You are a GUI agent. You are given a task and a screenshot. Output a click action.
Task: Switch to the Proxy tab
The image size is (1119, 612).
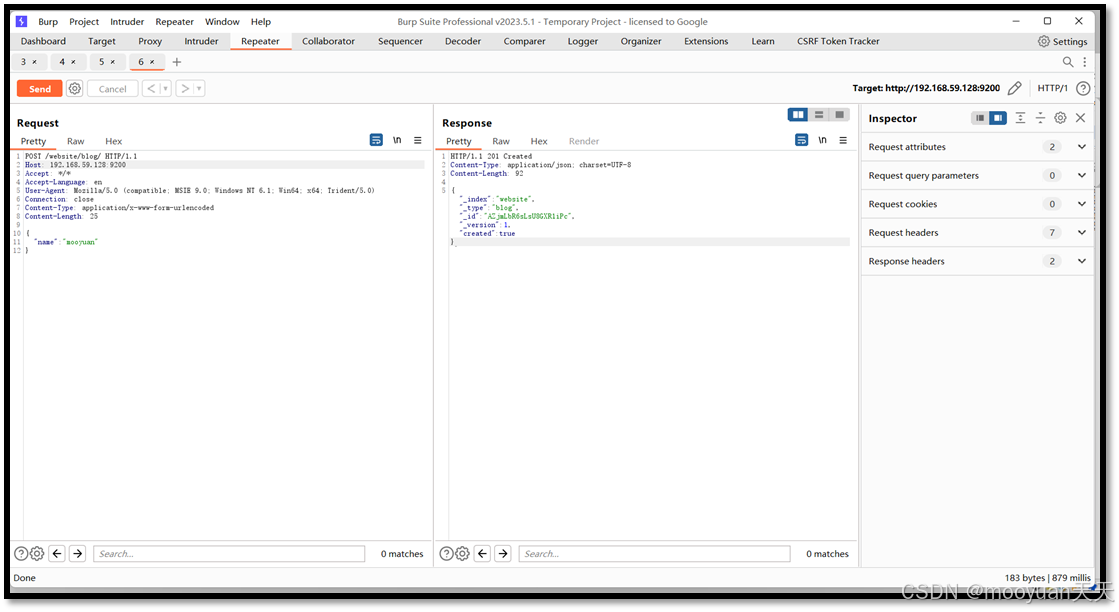150,41
